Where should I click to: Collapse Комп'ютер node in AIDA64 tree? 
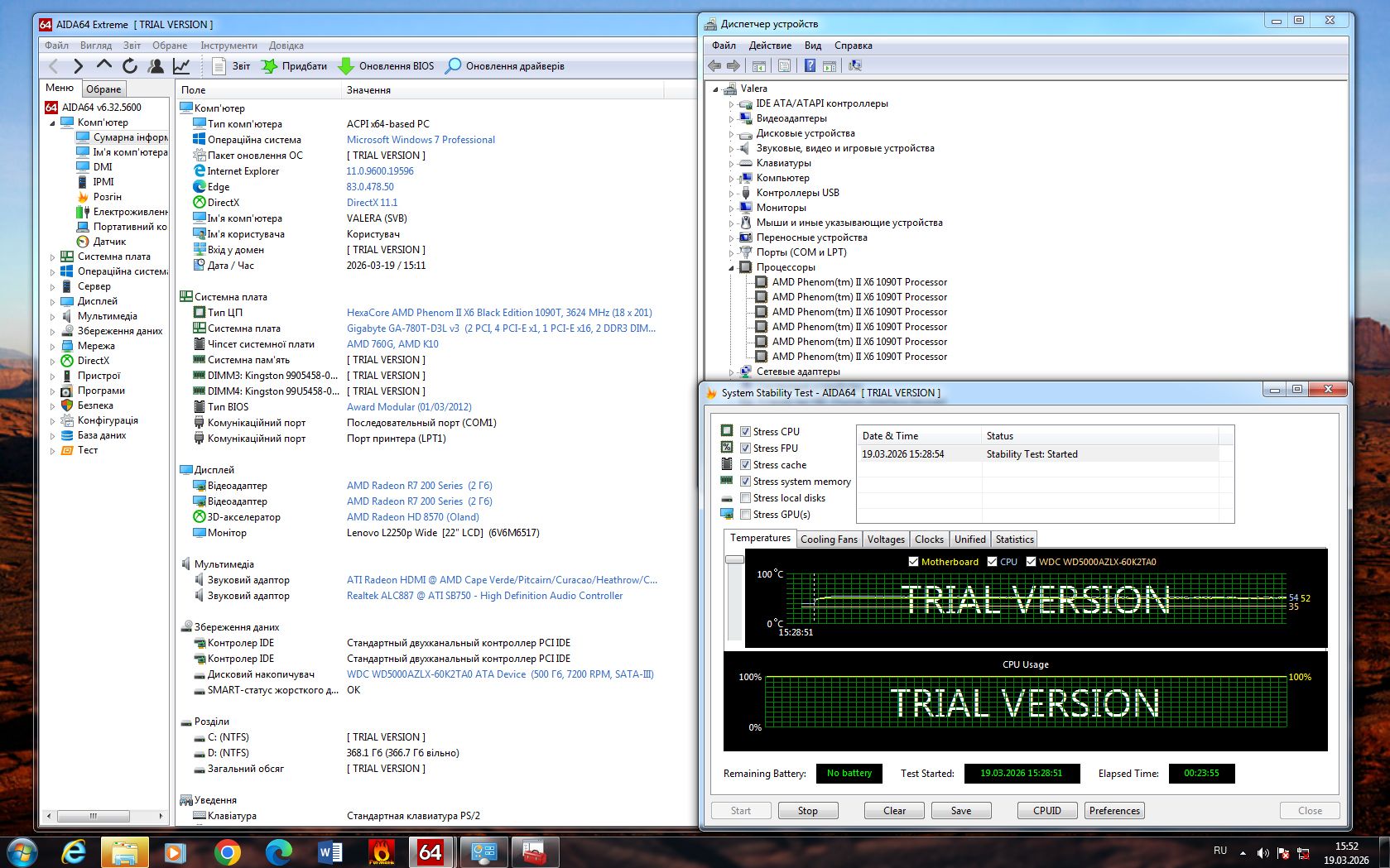pos(53,122)
